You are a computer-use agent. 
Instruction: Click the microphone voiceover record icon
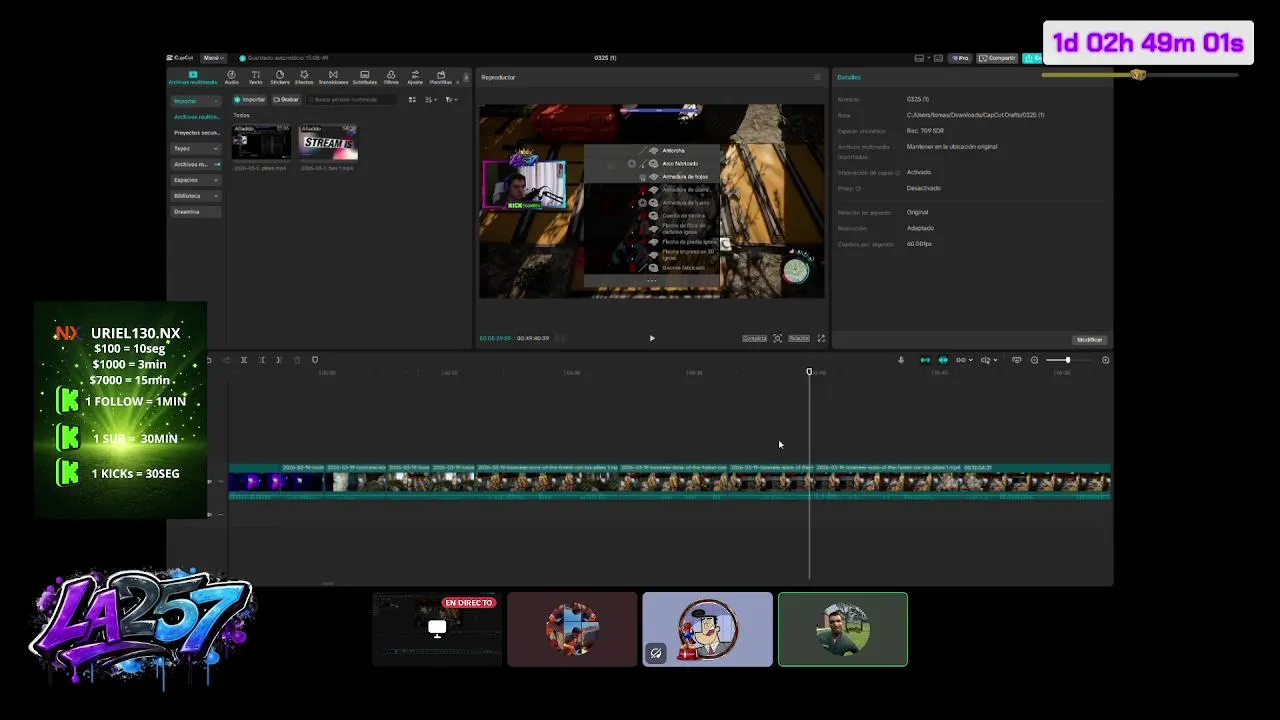click(x=900, y=360)
